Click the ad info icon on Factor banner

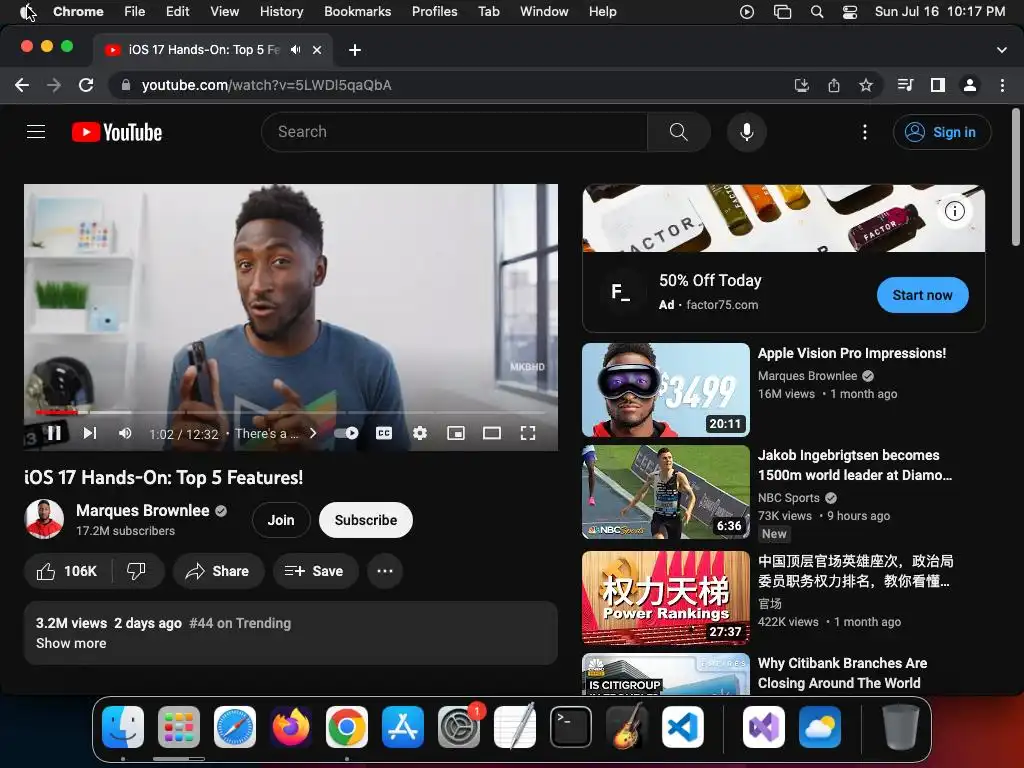coord(955,211)
